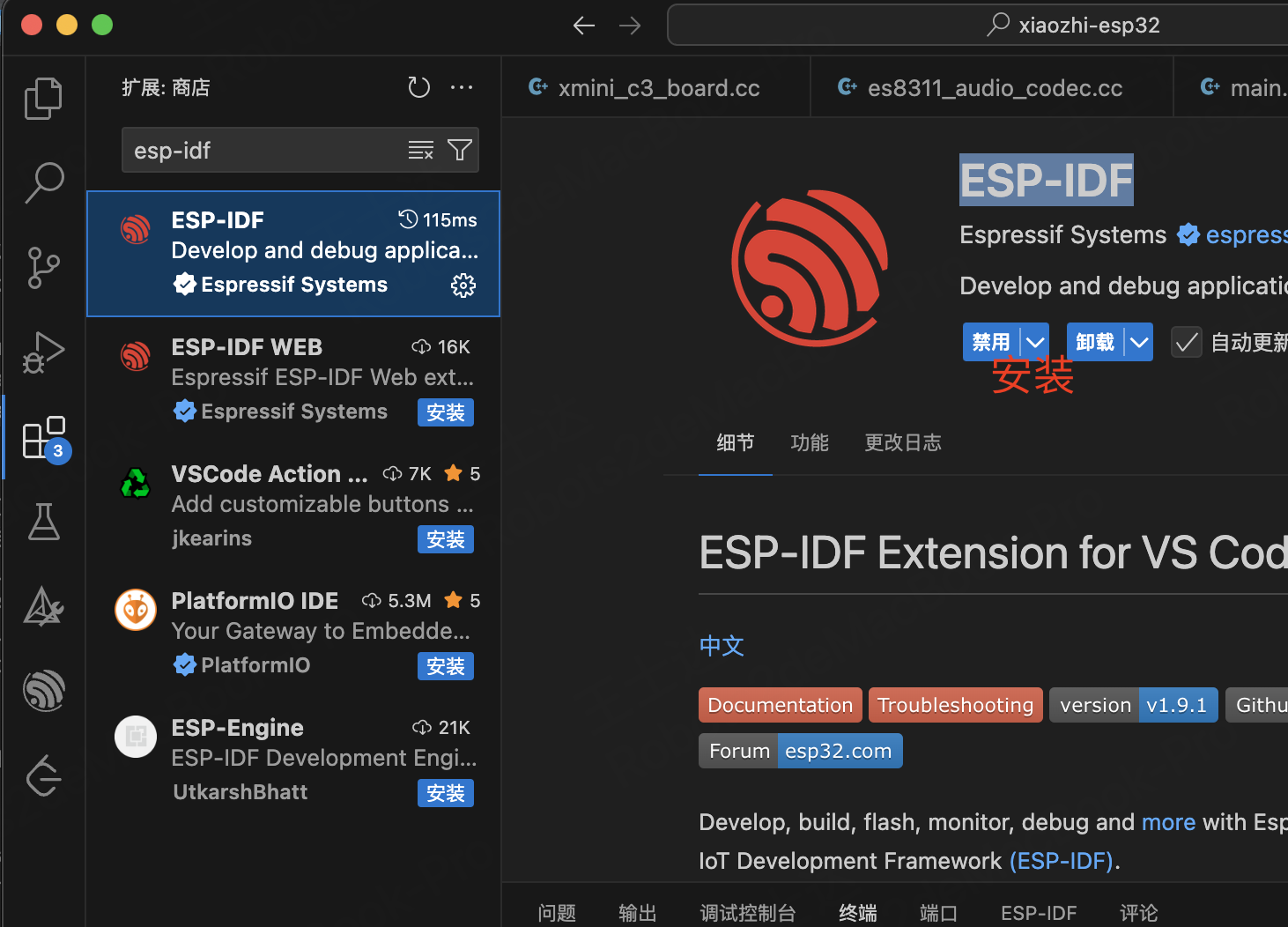The height and width of the screenshot is (927, 1288).
Task: Click the version v1.9.1 badge
Action: (1134, 705)
